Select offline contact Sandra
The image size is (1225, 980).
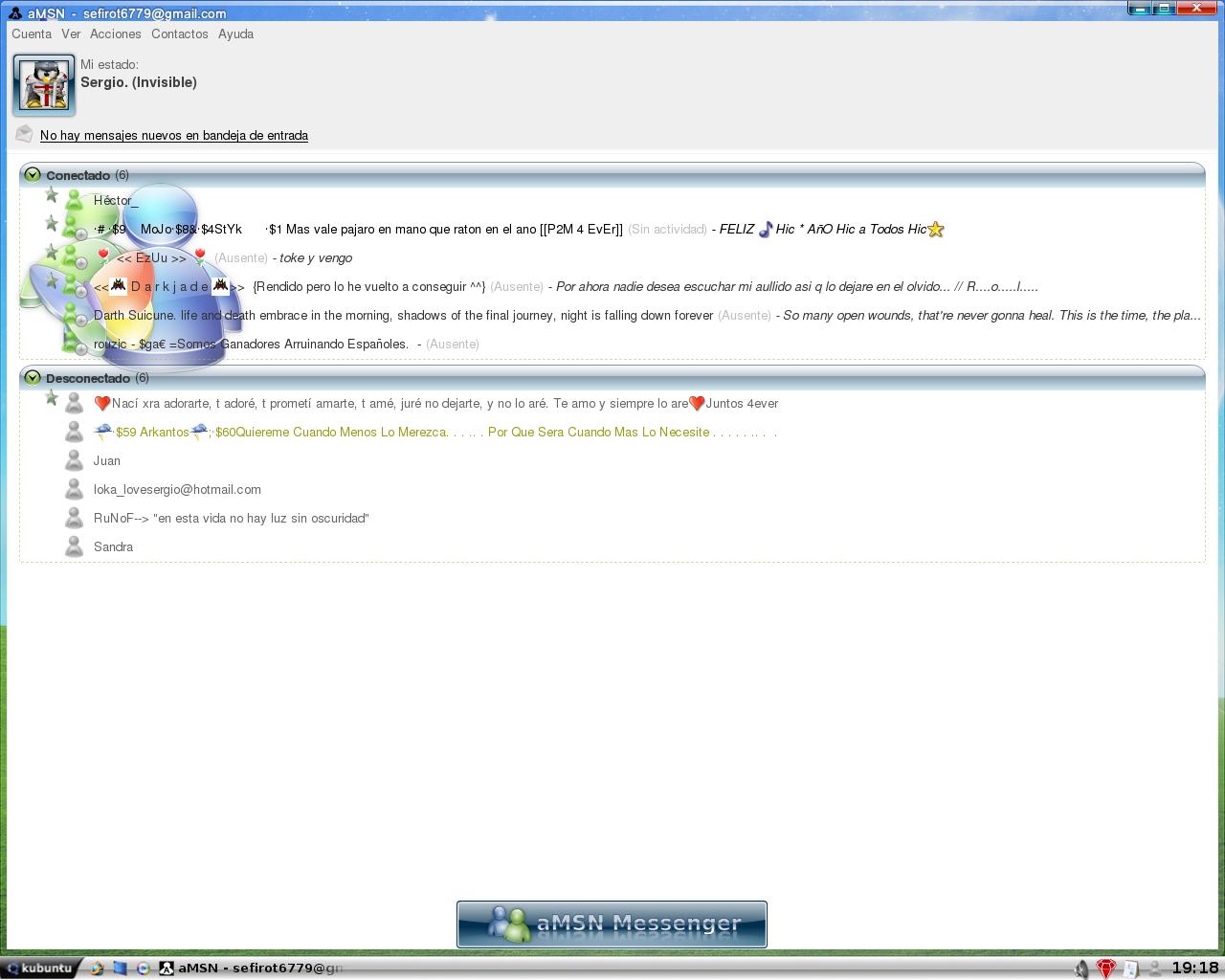click(113, 547)
